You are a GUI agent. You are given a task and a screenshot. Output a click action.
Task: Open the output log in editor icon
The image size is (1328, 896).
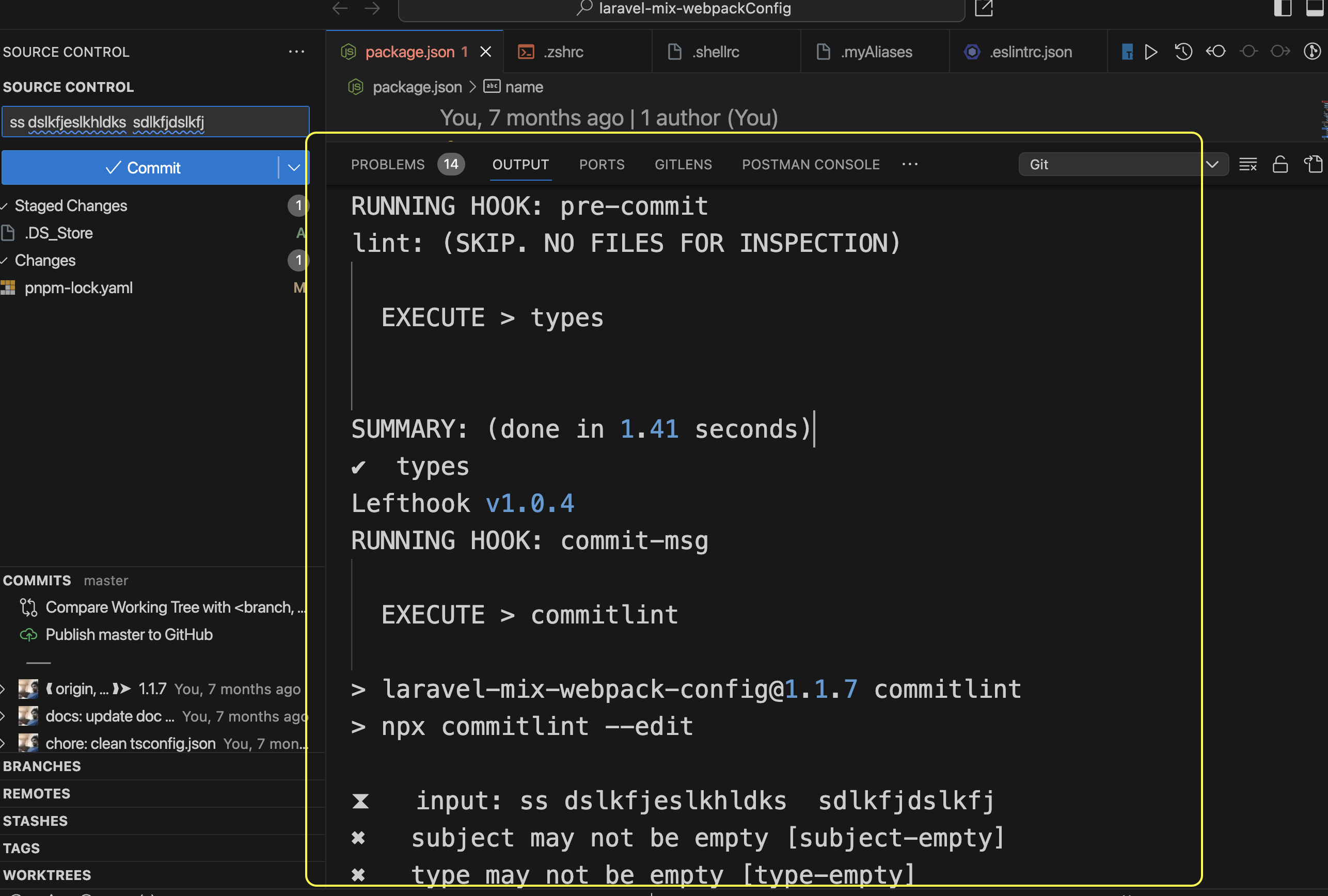click(1313, 165)
